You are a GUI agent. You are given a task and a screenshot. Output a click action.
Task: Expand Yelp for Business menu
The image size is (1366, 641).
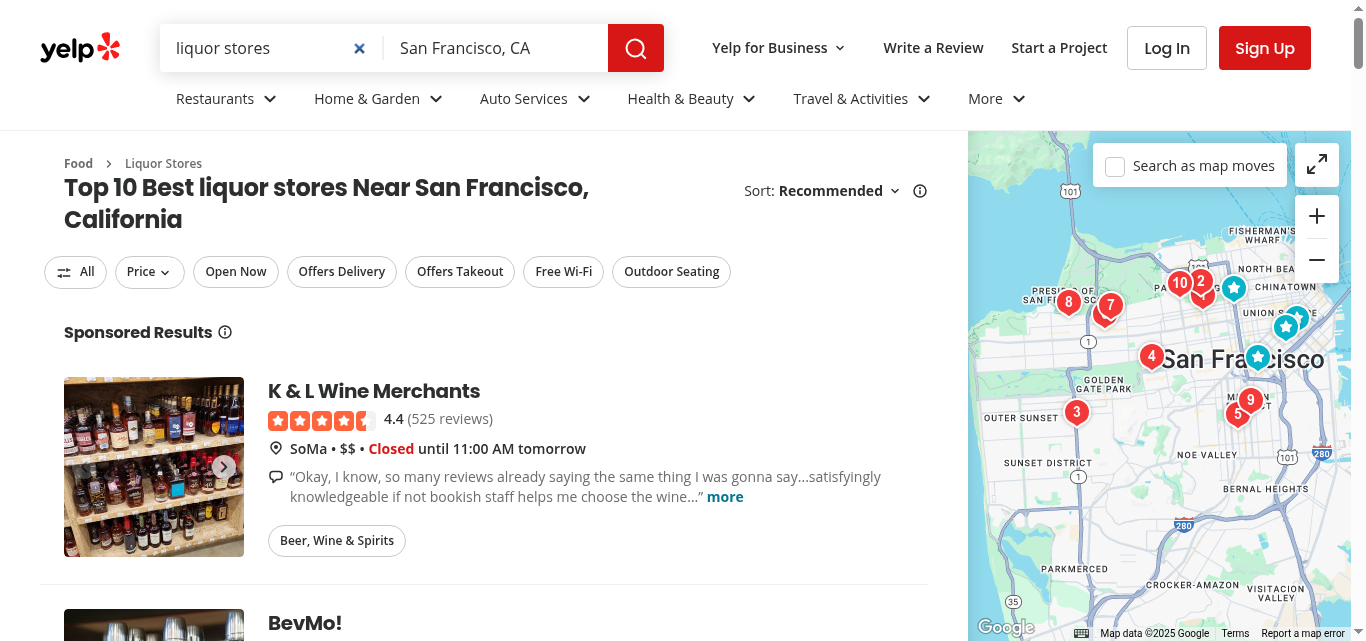[x=779, y=48]
